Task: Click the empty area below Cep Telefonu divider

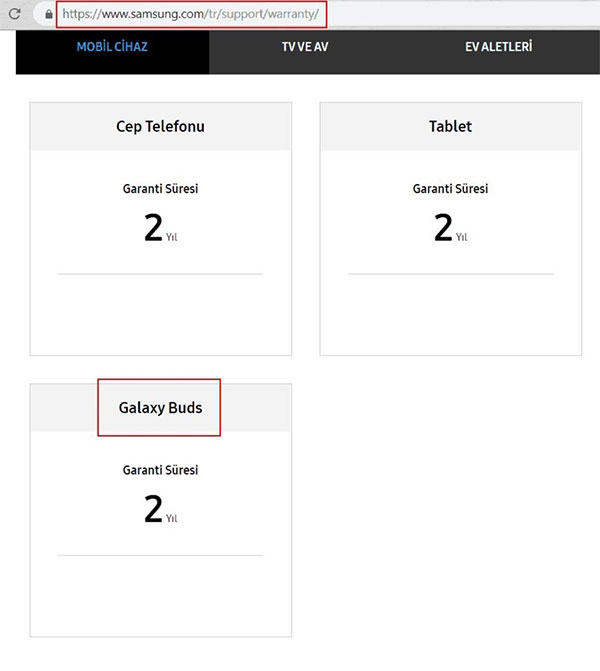Action: coord(160,315)
